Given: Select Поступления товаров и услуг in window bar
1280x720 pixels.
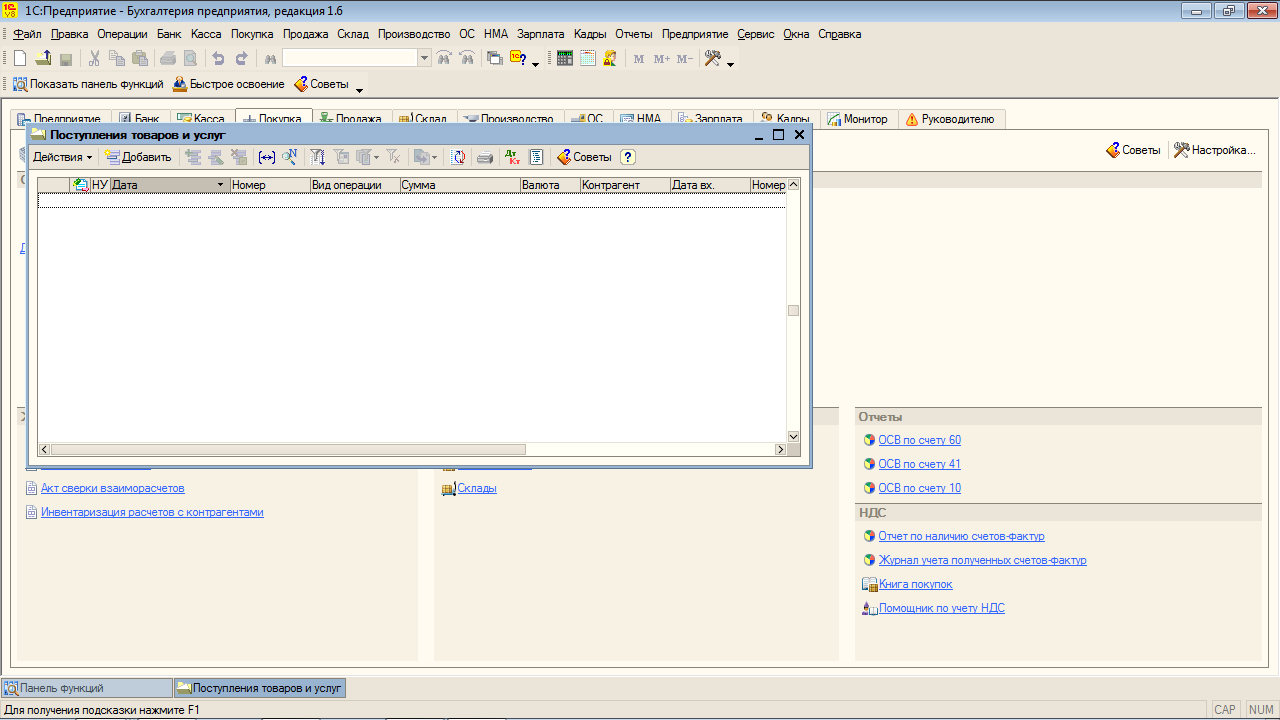Looking at the screenshot, I should pyautogui.click(x=260, y=688).
